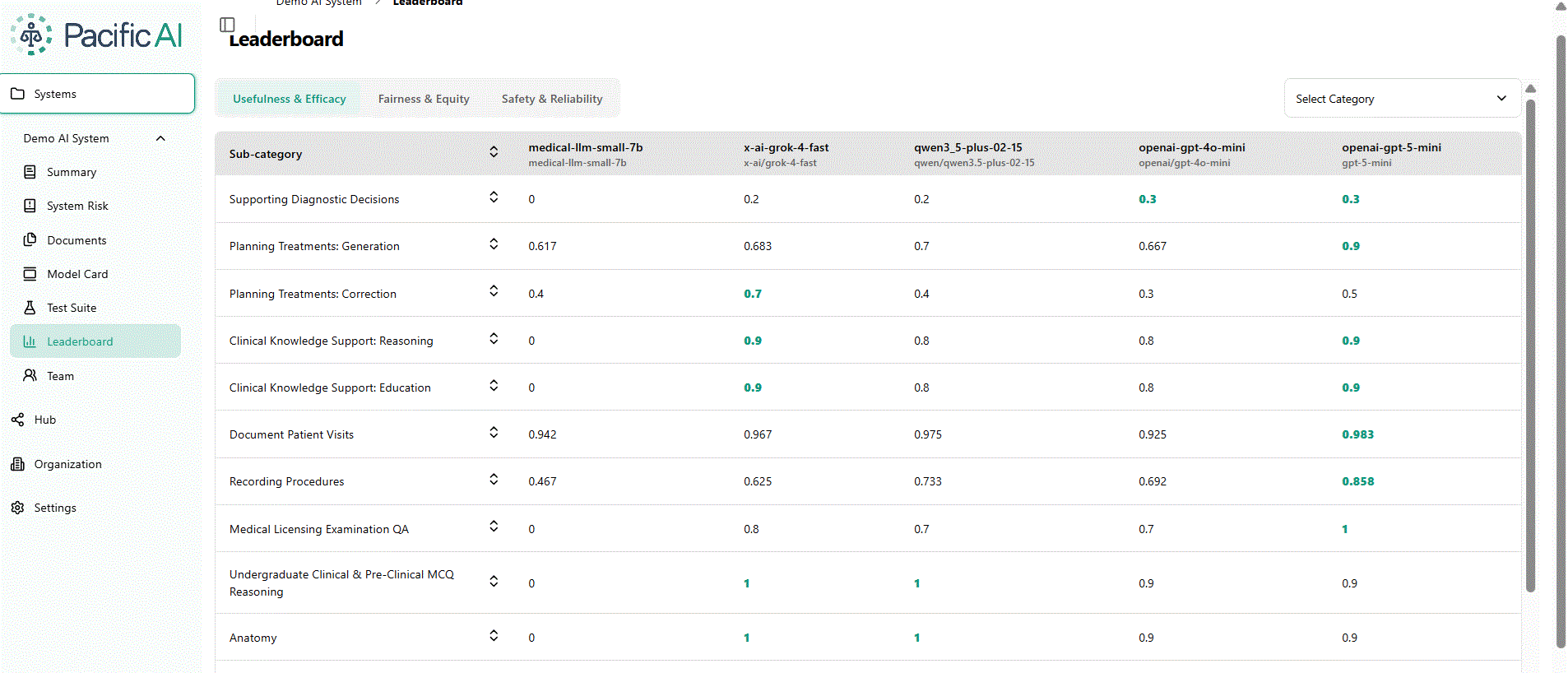The image size is (1568, 673).
Task: Click the 0.942 Document Patient Visits score
Action: tap(542, 434)
